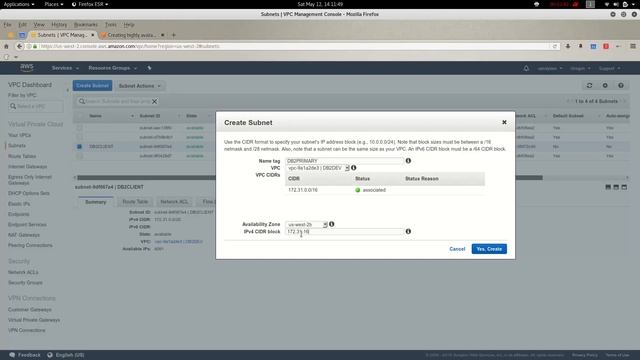The image size is (640, 360).
Task: Click the blue extension icon in Firefox toolbar
Action: (593, 46)
